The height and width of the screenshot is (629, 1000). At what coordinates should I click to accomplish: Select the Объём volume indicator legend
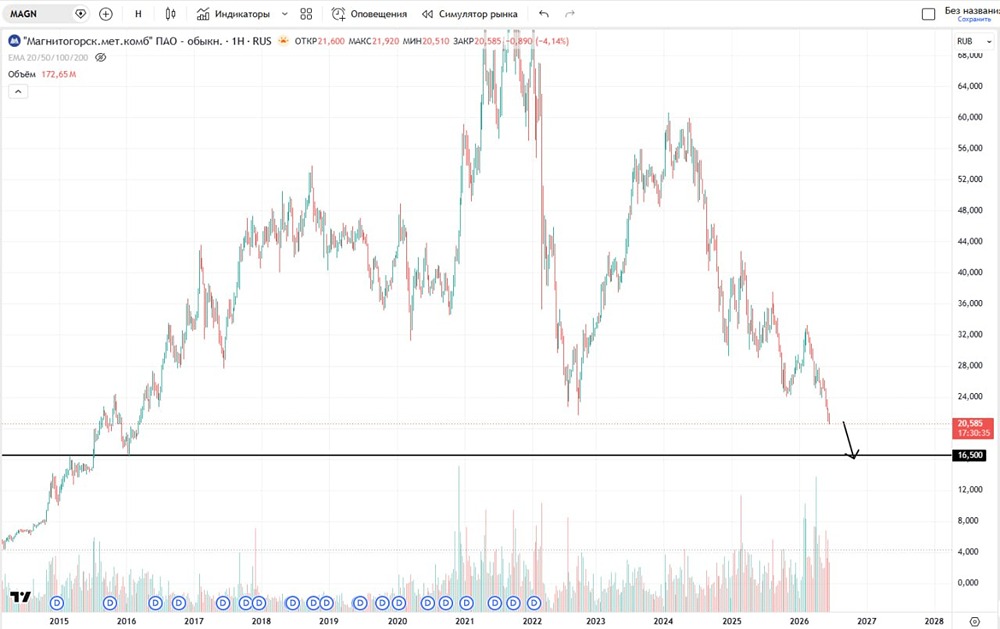tap(22, 74)
